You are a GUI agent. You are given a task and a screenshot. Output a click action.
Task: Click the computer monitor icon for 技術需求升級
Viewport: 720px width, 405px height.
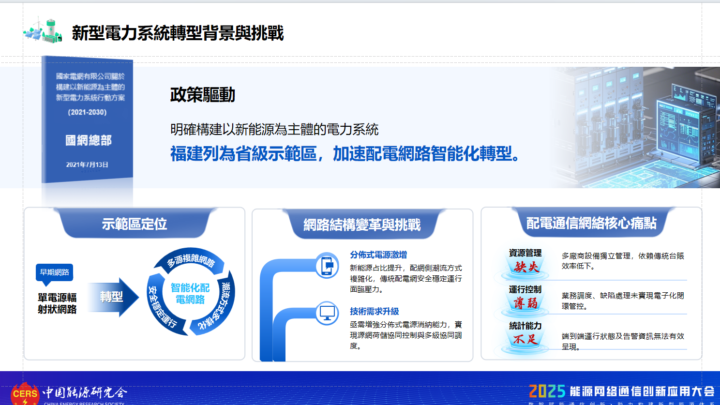pyautogui.click(x=328, y=312)
